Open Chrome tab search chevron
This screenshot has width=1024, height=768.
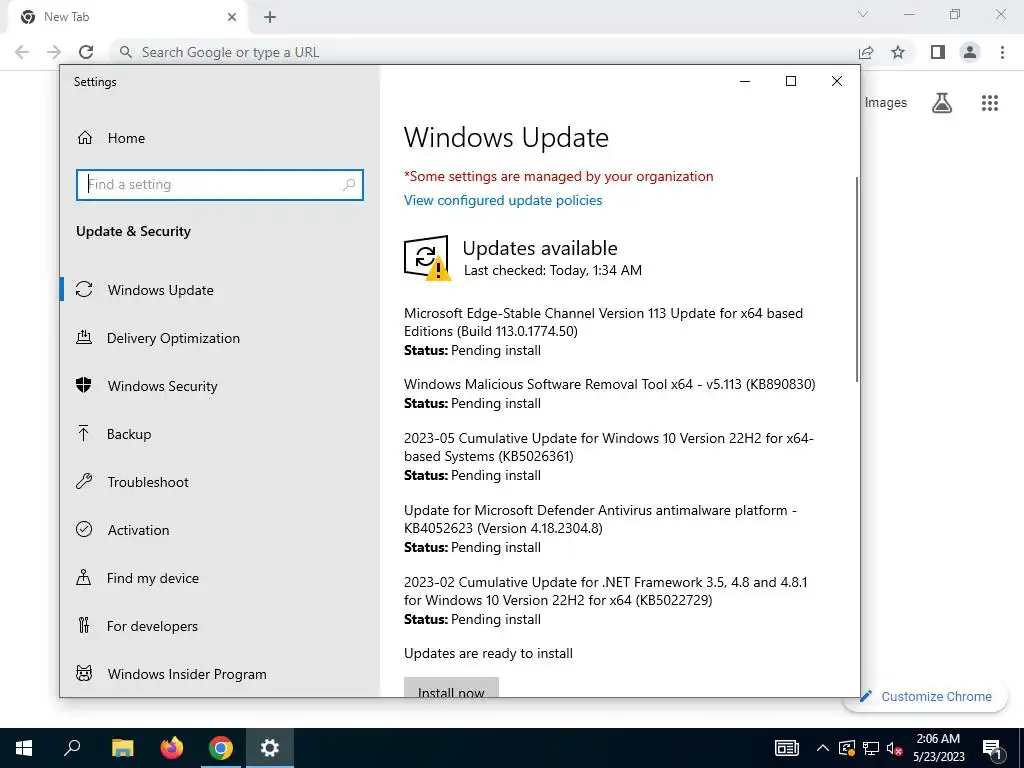coord(863,14)
